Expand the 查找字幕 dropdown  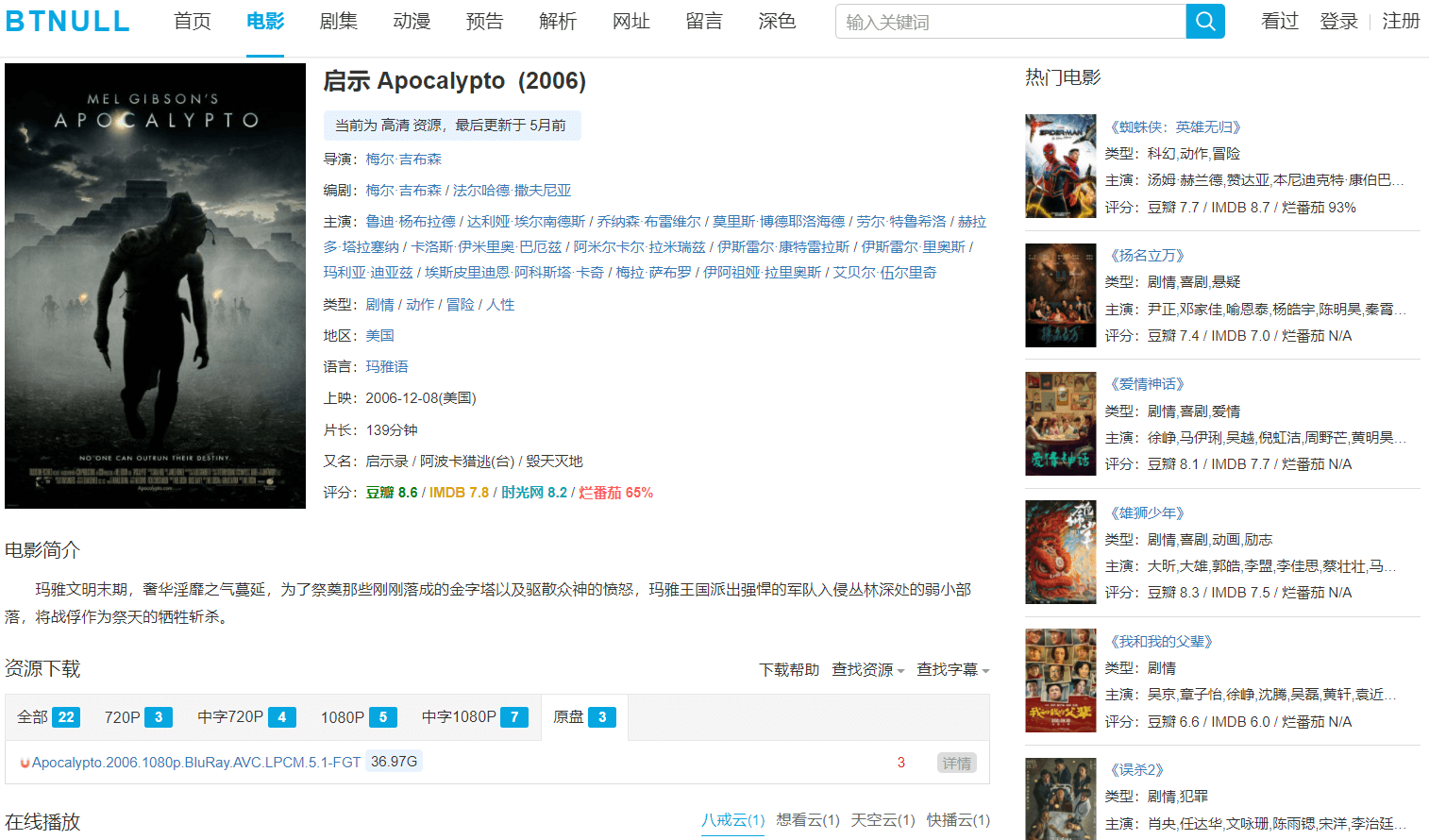click(x=952, y=669)
